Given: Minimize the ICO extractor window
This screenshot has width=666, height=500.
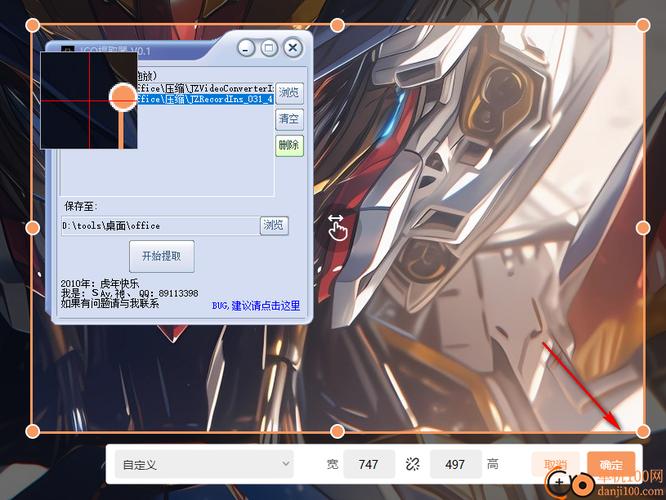Looking at the screenshot, I should click(x=246, y=48).
